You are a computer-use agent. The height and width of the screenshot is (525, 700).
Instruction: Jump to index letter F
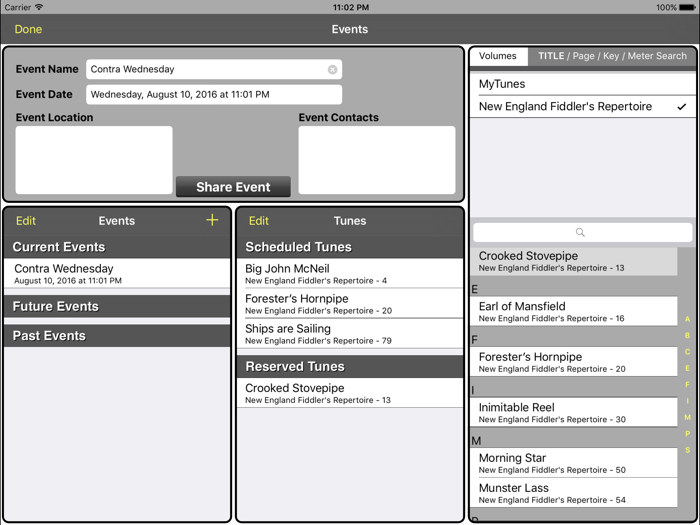coord(688,384)
